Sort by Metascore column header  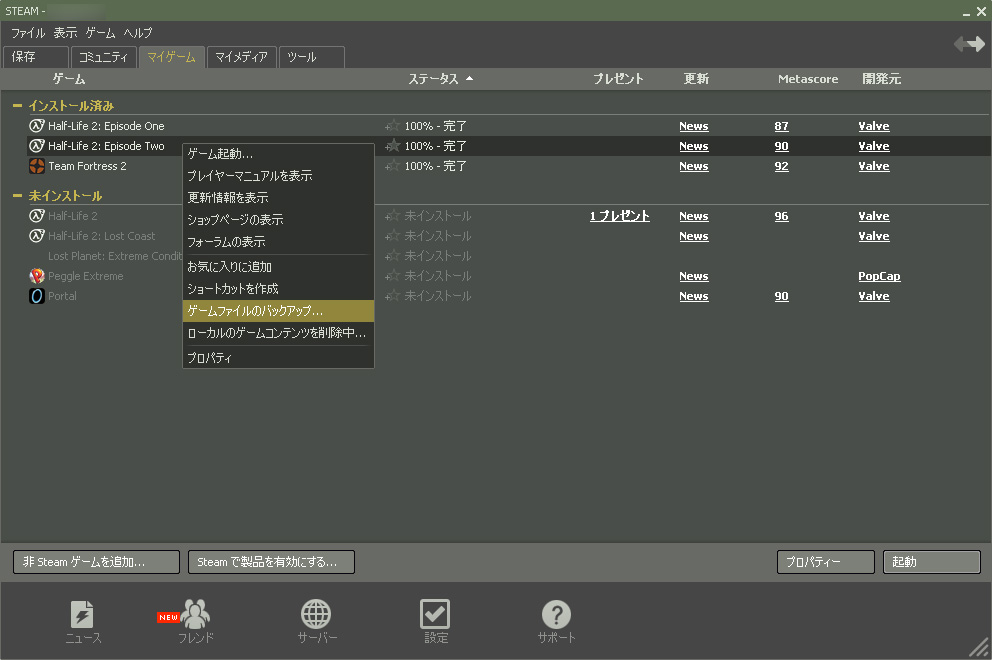point(808,79)
